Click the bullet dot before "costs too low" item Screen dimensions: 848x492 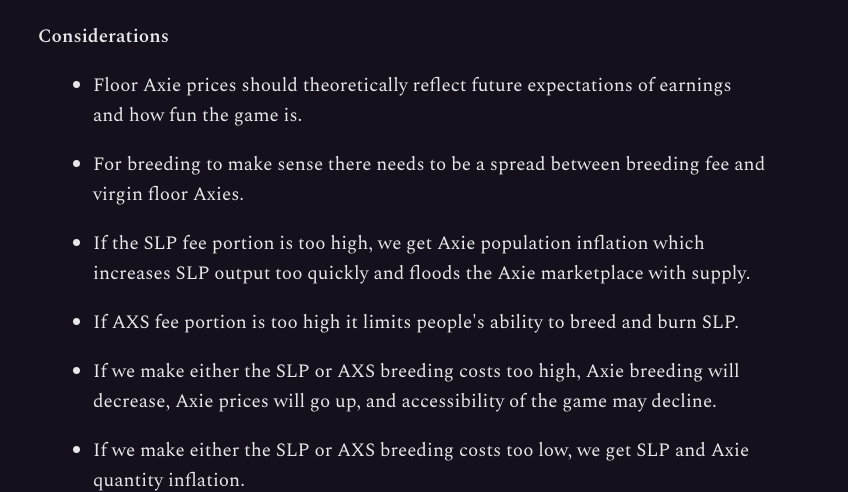77,450
